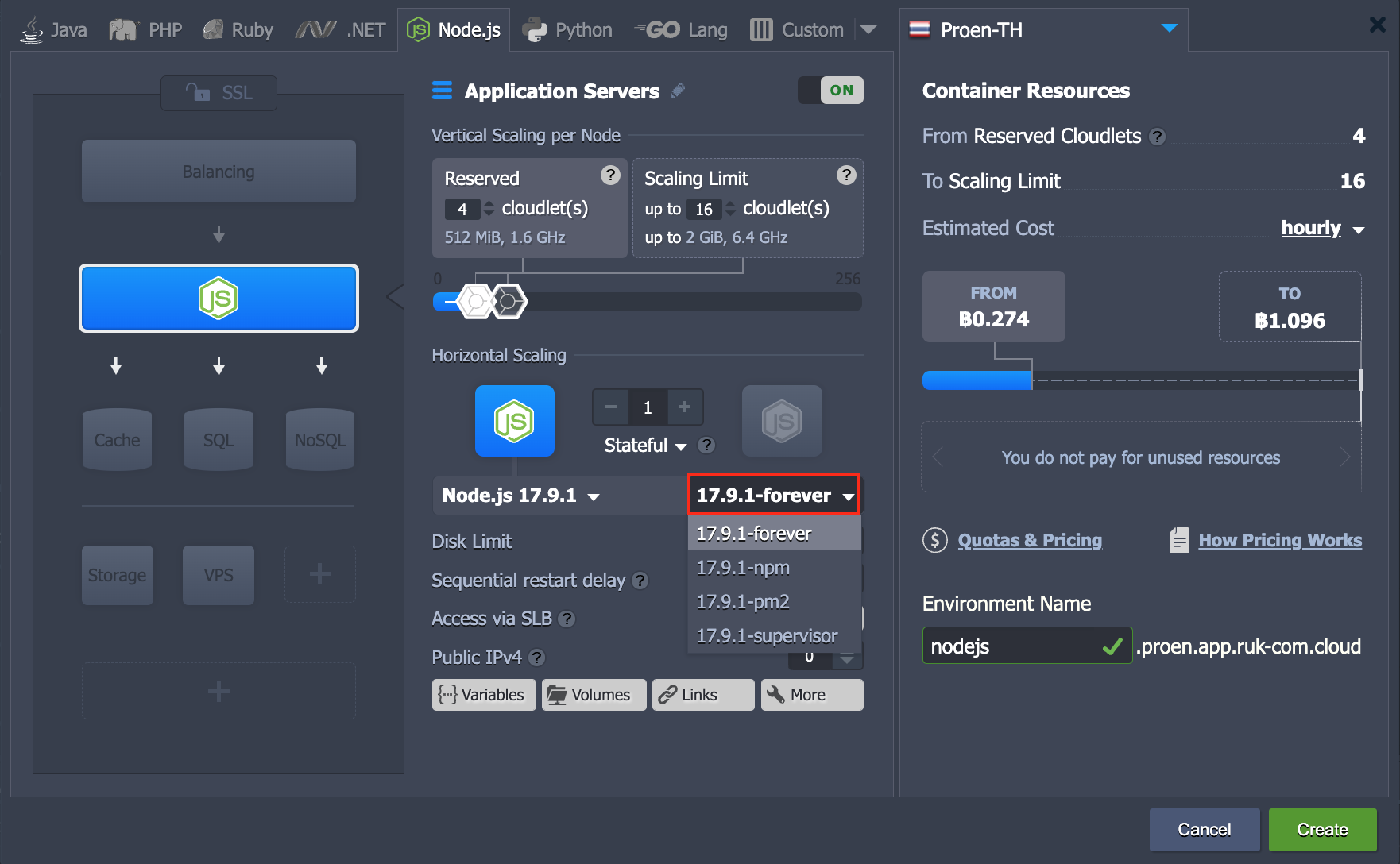The image size is (1400, 864).
Task: Add the Balancing layer
Action: tap(219, 172)
